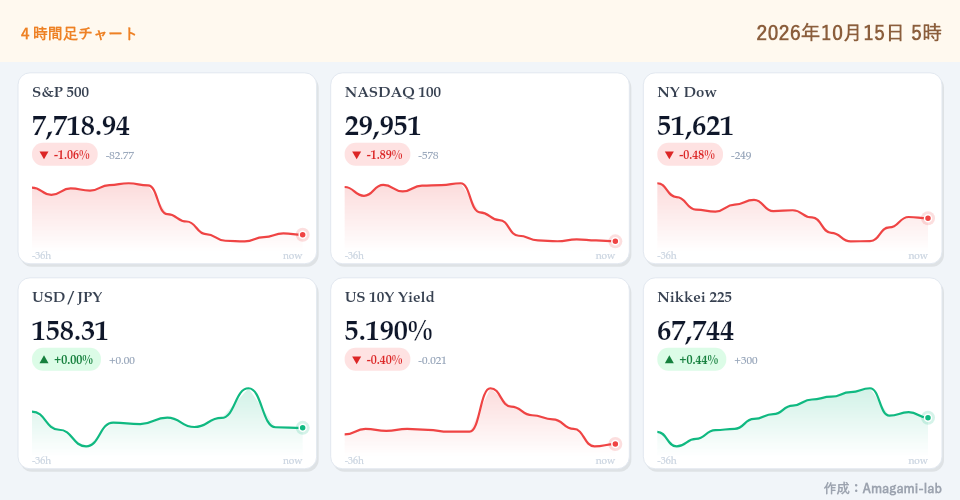The height and width of the screenshot is (500, 960).
Task: Select the S&P 500 value 7,718.94
Action: click(81, 126)
